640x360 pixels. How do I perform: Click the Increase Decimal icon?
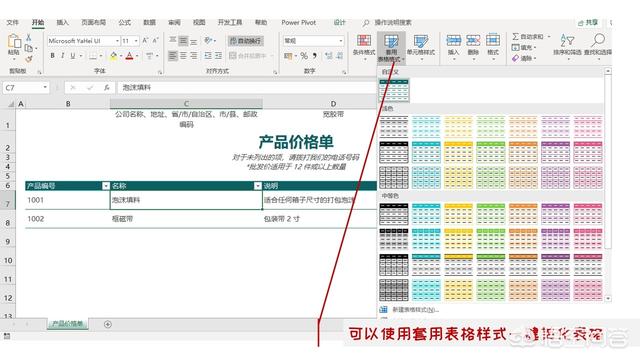point(329,56)
